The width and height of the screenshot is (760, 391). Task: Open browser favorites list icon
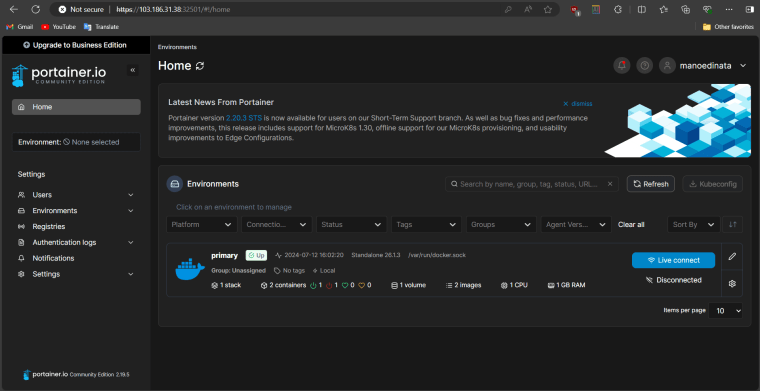coord(664,9)
